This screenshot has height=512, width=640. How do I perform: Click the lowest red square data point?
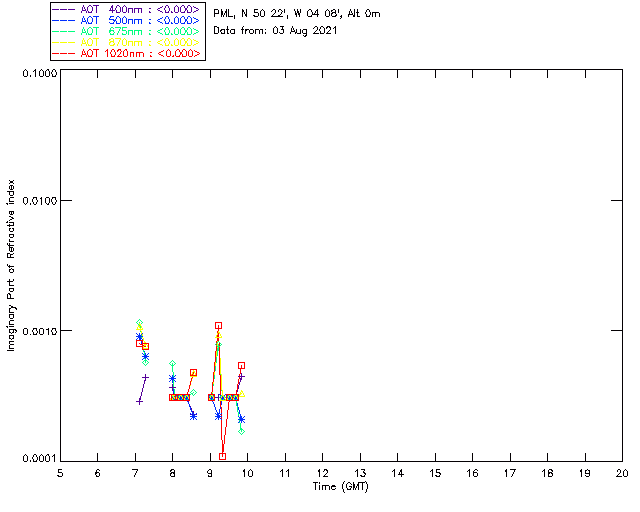(x=222, y=456)
